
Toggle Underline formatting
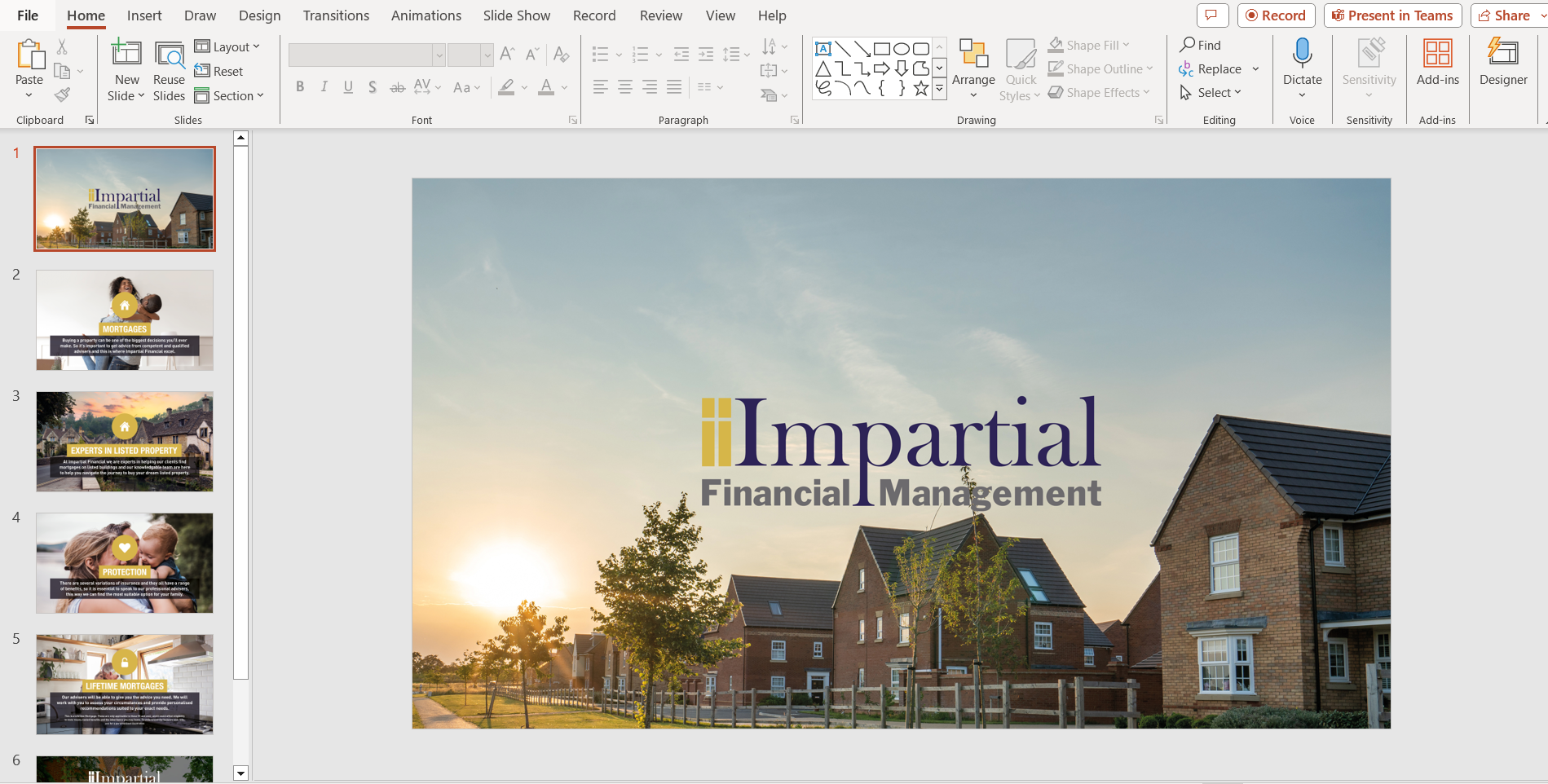[x=348, y=87]
